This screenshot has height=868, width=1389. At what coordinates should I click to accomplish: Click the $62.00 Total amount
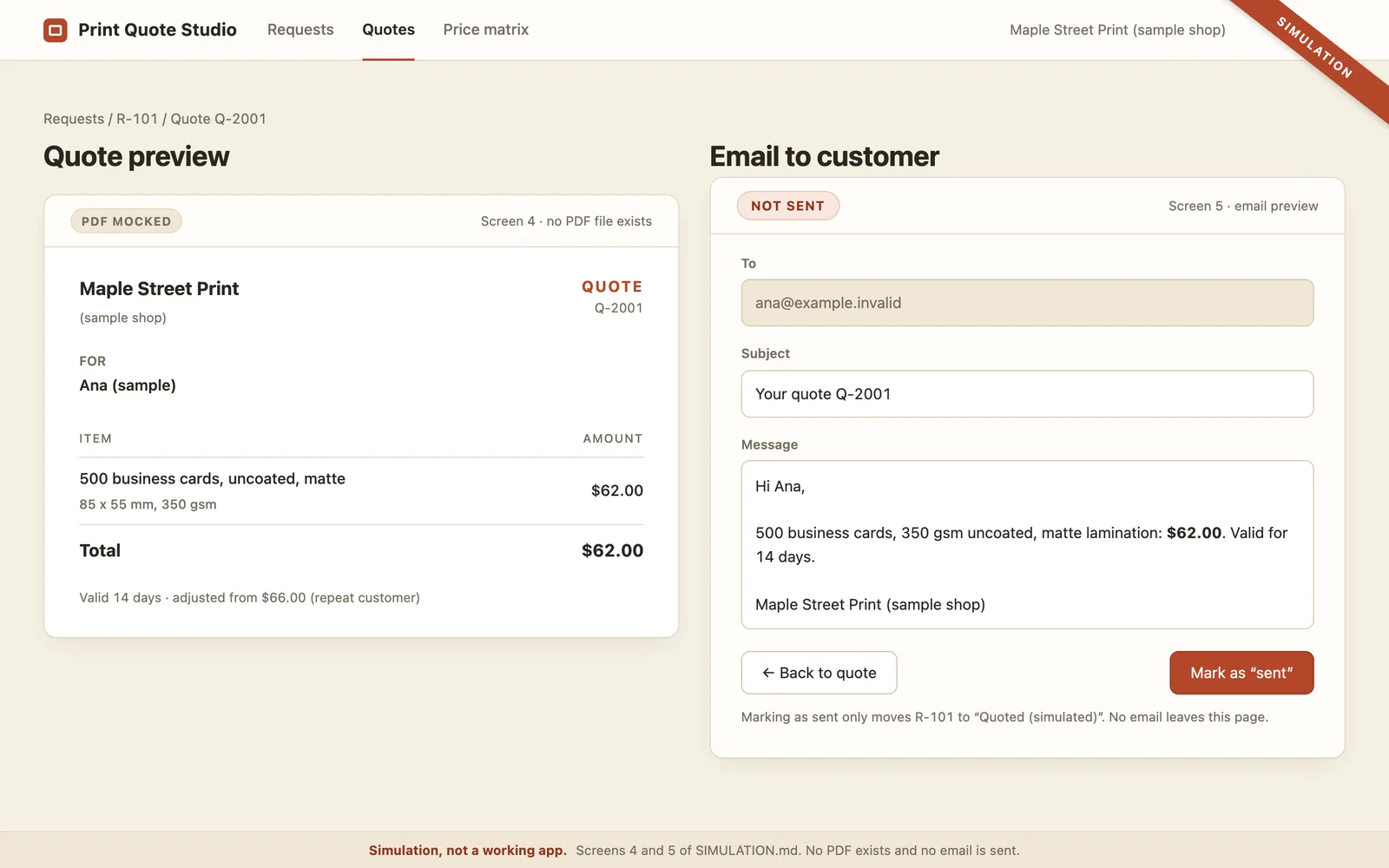[612, 550]
